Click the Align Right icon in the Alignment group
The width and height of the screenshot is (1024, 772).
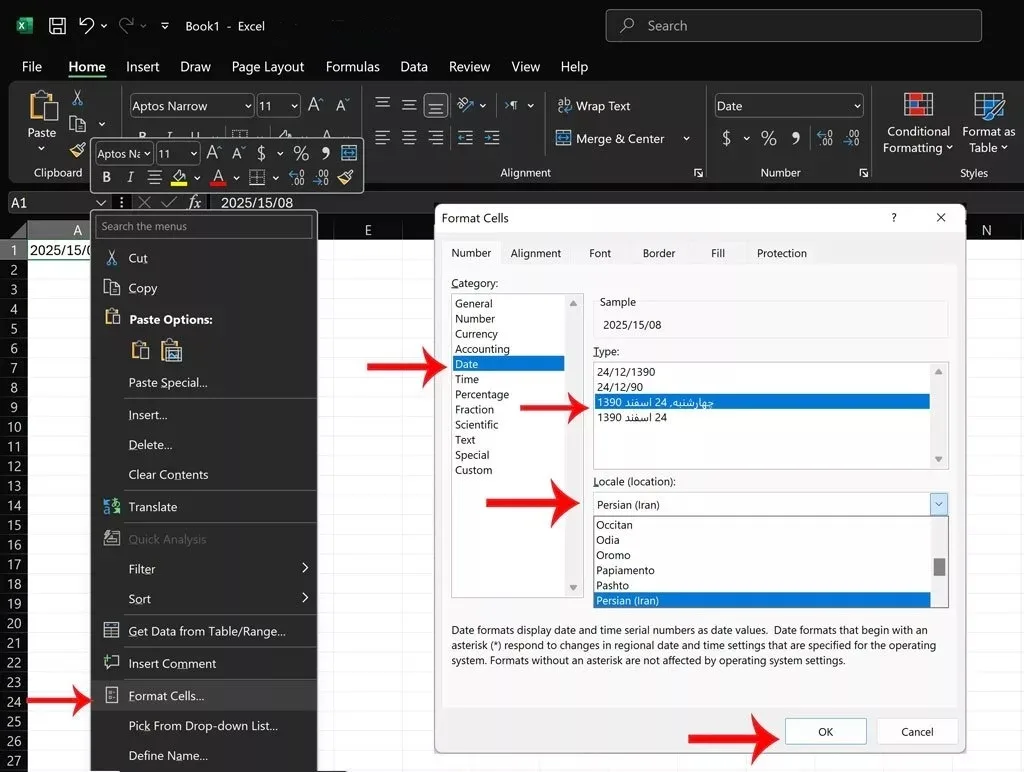436,138
